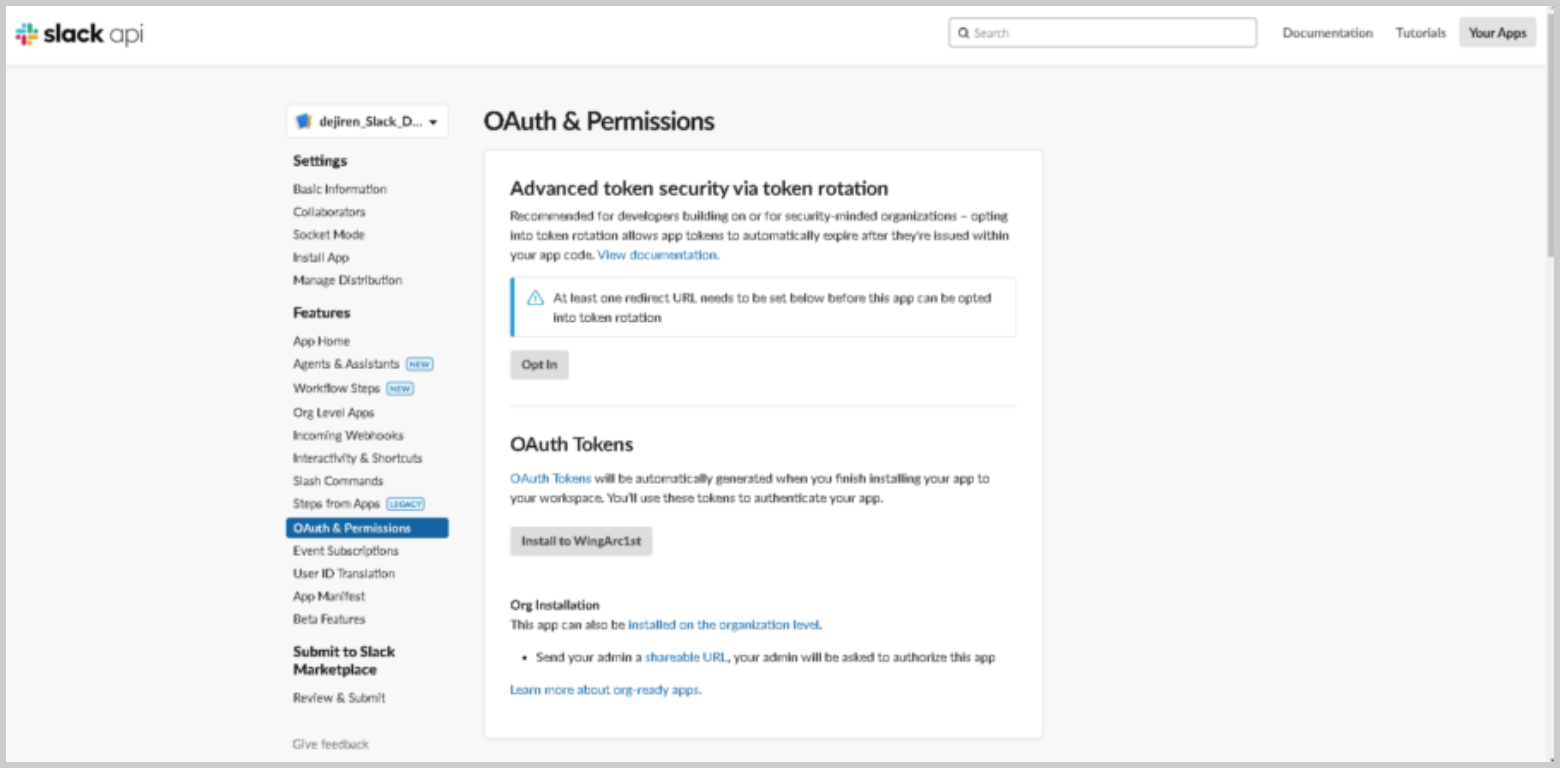The height and width of the screenshot is (768, 1560).
Task: Click the NEW badge beside Workflow Steps
Action: pos(400,389)
